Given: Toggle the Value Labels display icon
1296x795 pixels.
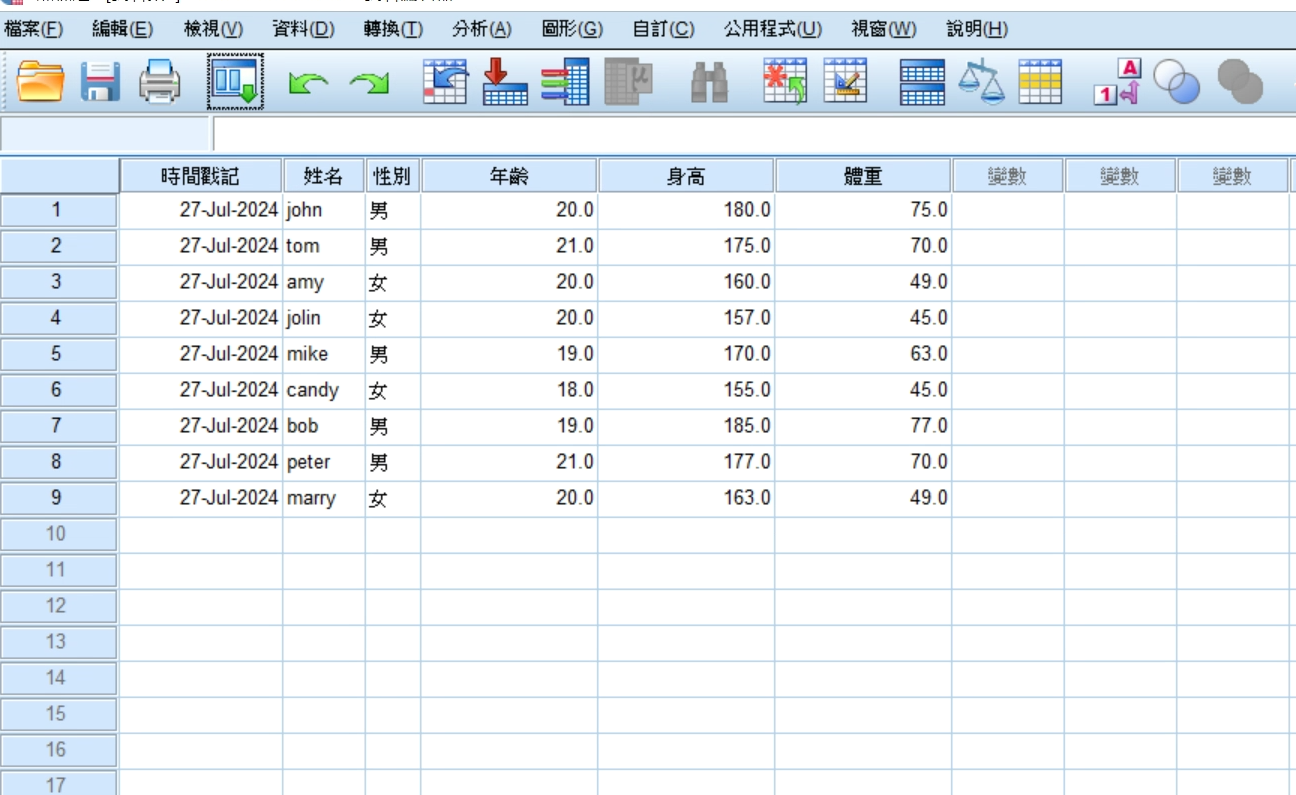Looking at the screenshot, I should pyautogui.click(x=1116, y=82).
